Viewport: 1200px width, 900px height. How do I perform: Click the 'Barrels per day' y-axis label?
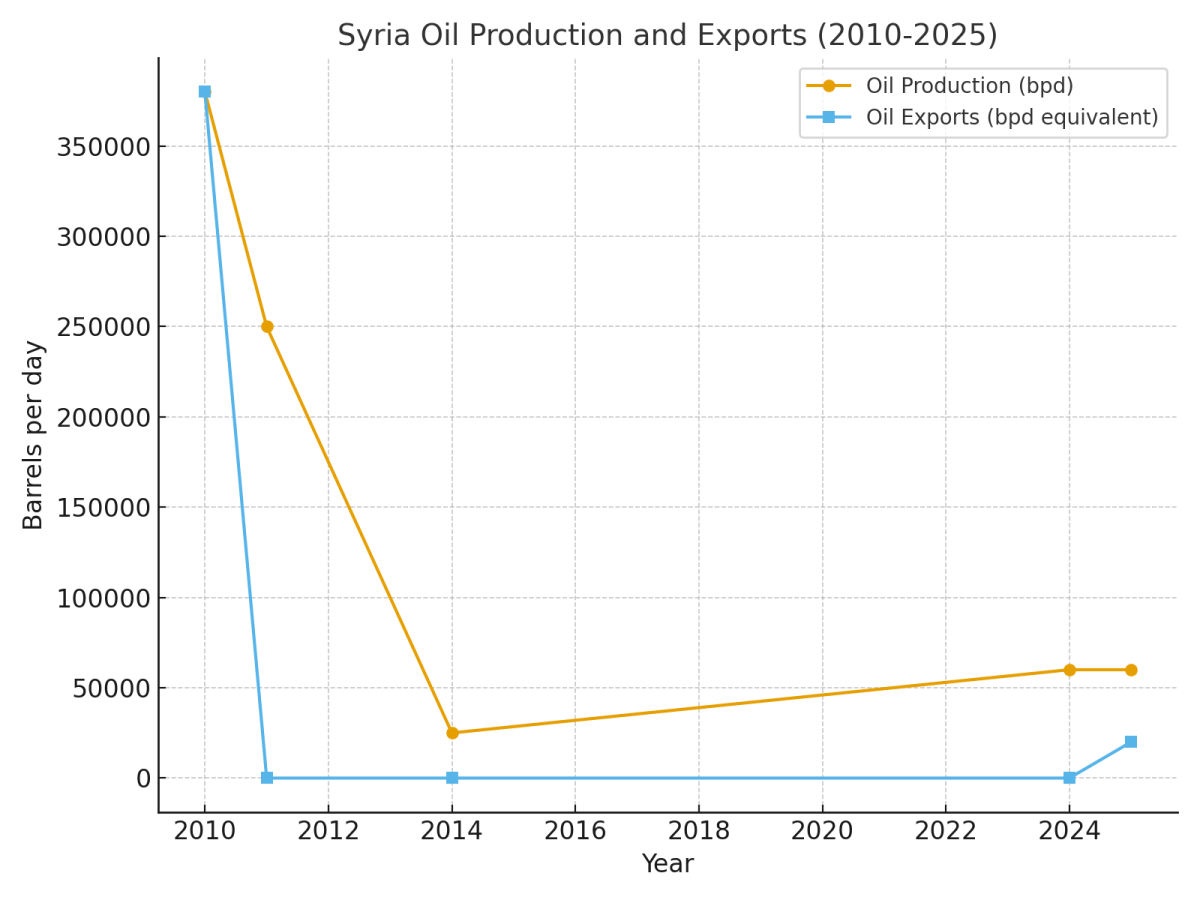(x=34, y=435)
